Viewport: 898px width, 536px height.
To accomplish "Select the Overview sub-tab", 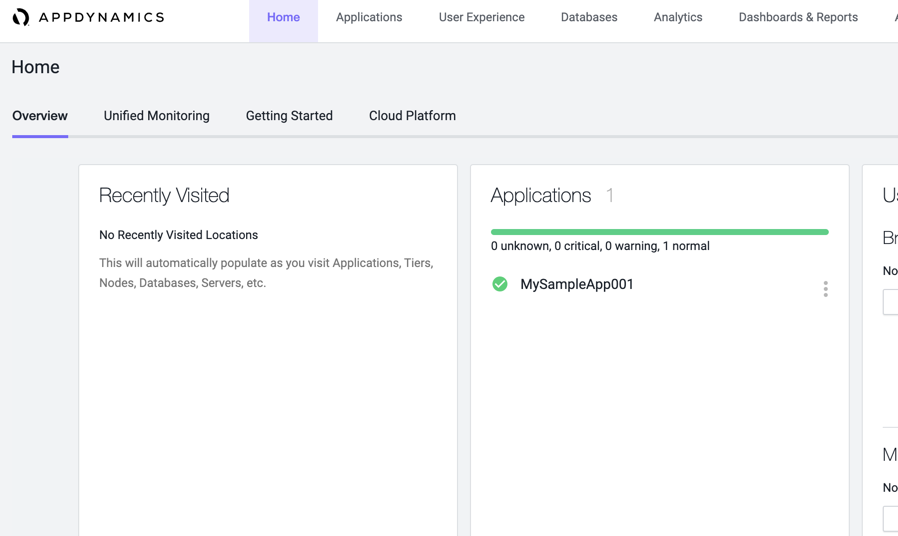I will (x=40, y=116).
